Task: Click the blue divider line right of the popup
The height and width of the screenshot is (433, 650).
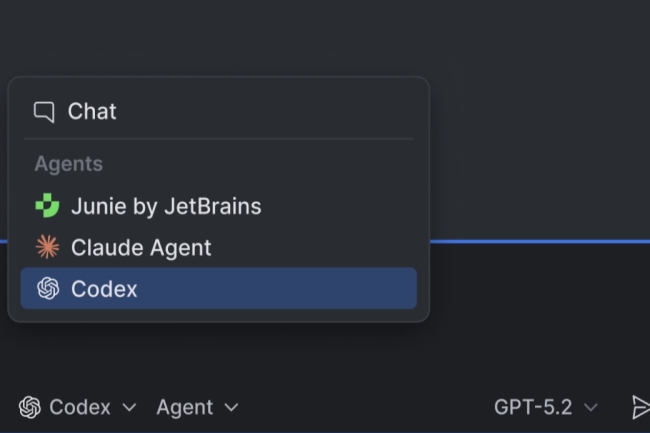Action: pos(540,241)
